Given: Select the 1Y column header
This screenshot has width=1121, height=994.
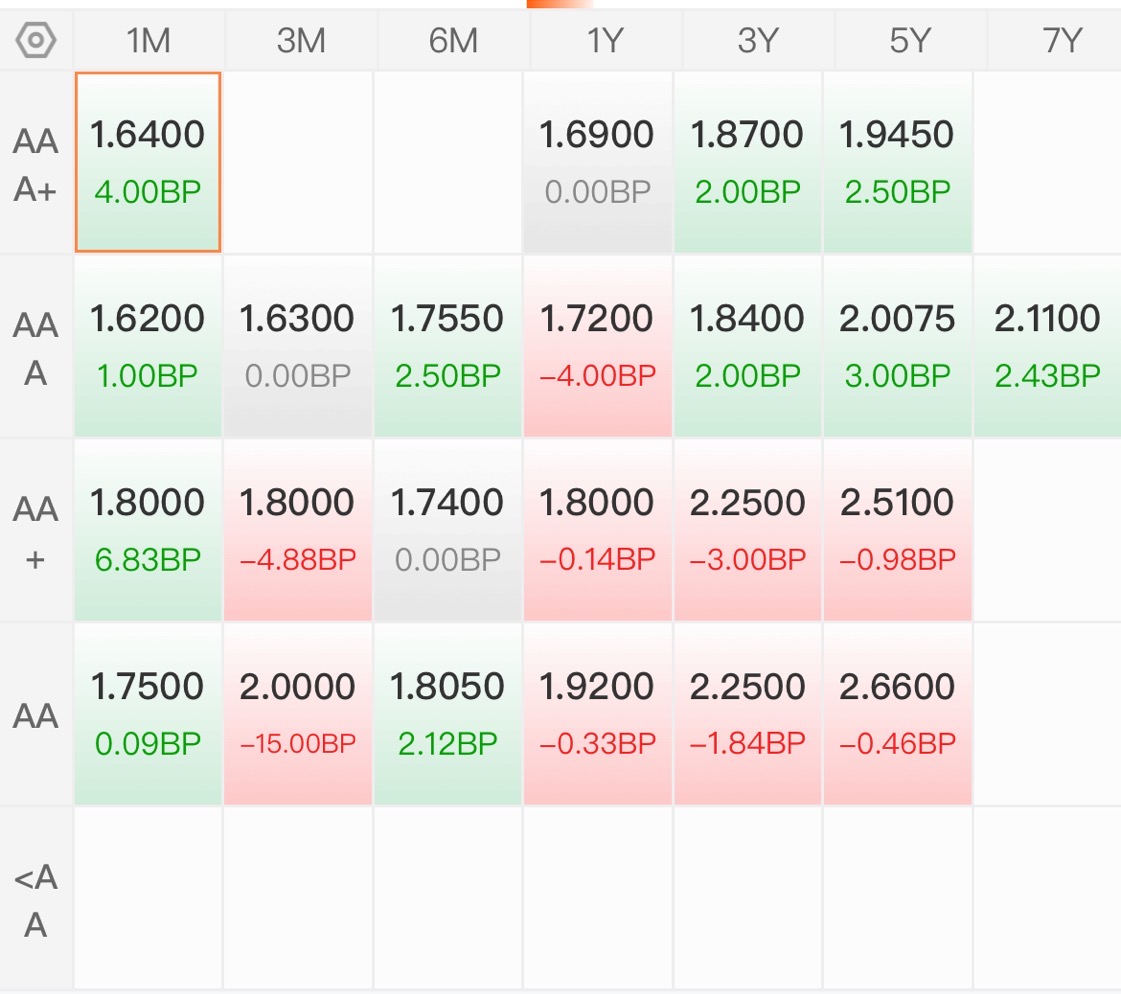Looking at the screenshot, I should point(606,40).
